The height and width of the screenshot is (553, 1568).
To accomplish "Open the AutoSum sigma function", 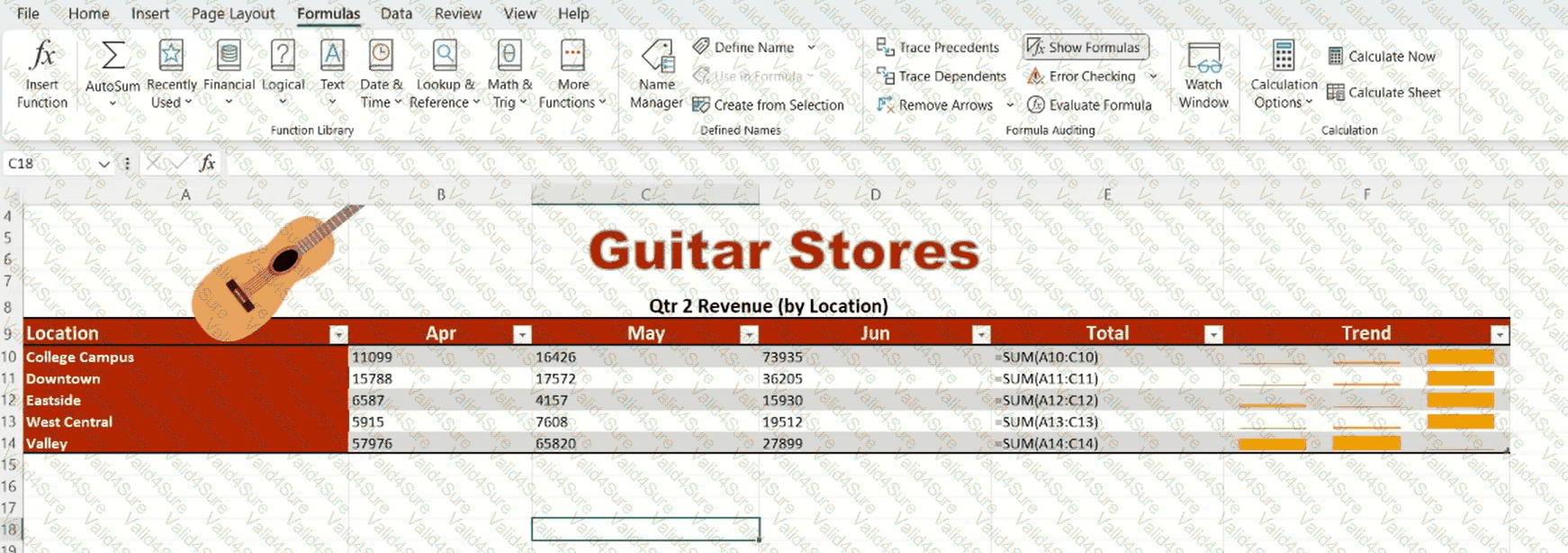I will click(113, 57).
